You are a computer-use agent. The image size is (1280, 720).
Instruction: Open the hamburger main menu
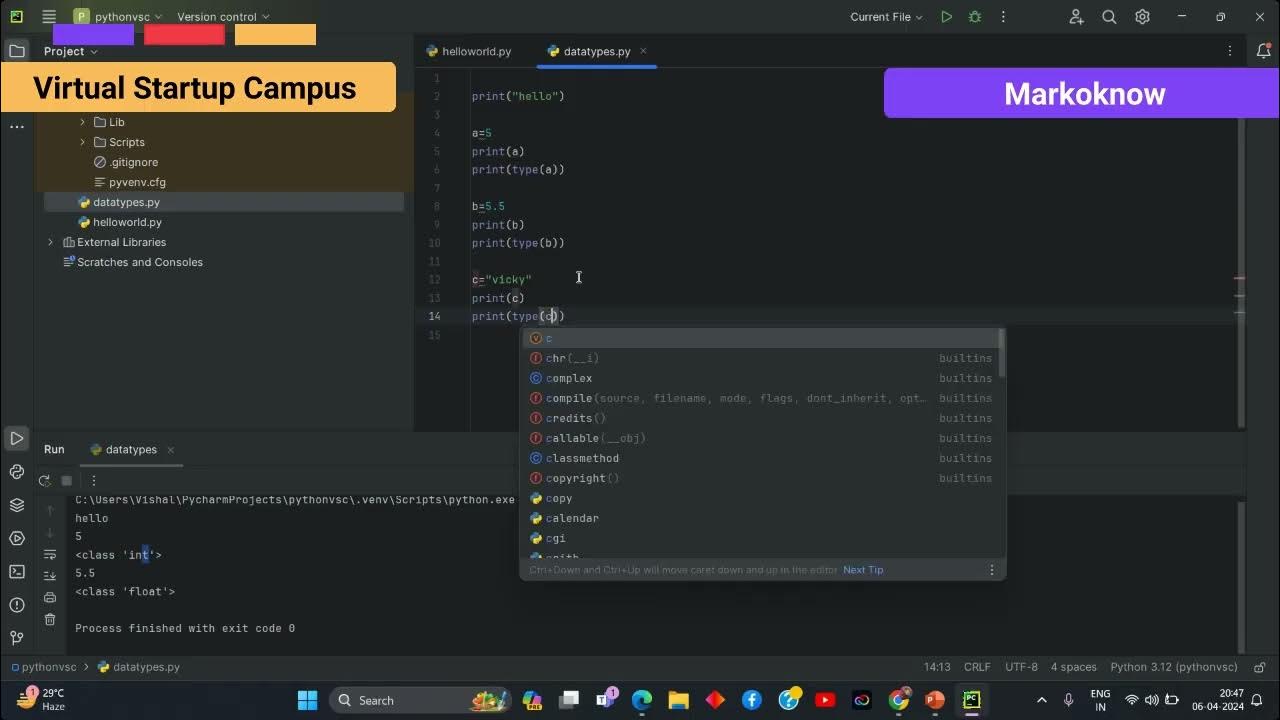[49, 17]
